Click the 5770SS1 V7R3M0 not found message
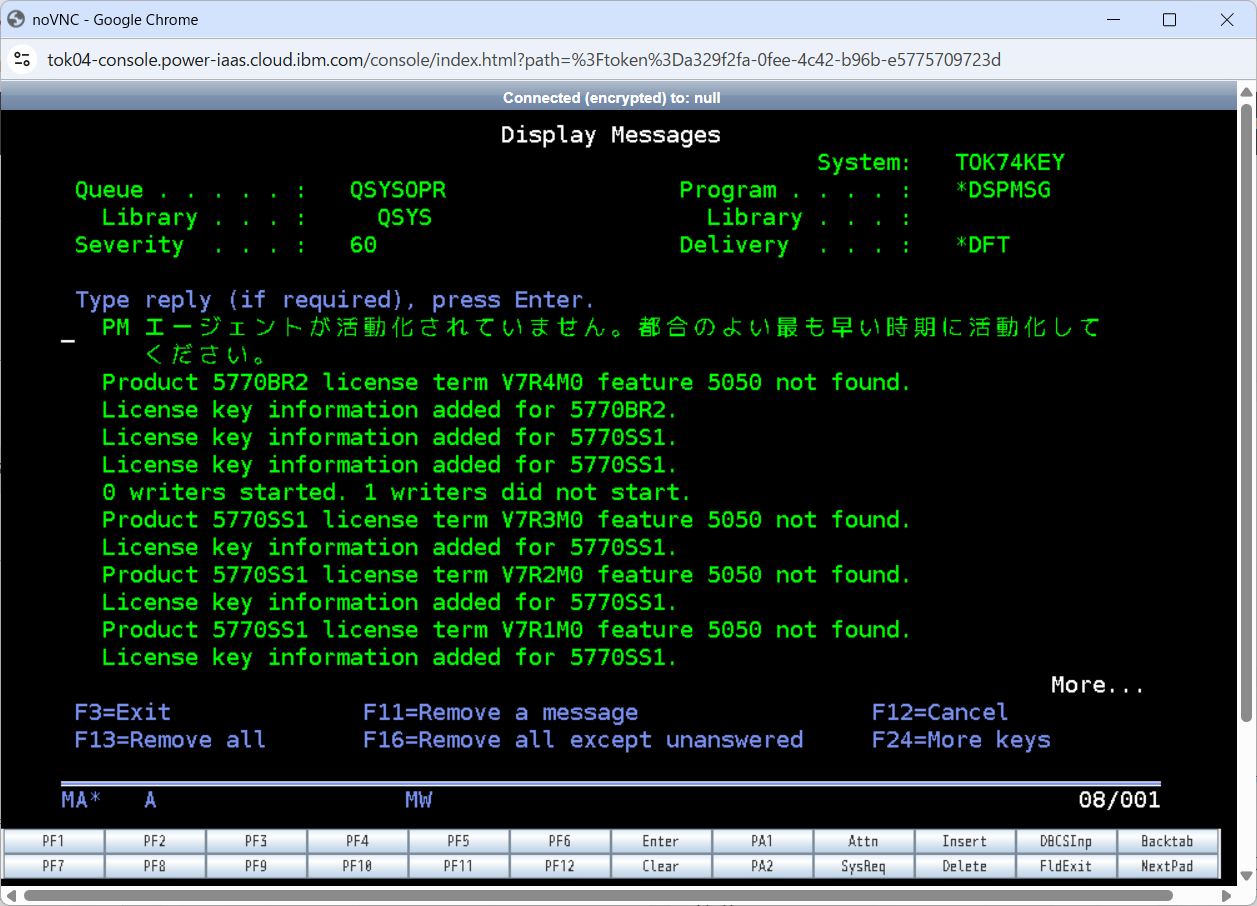The width and height of the screenshot is (1257, 906). (x=507, y=520)
